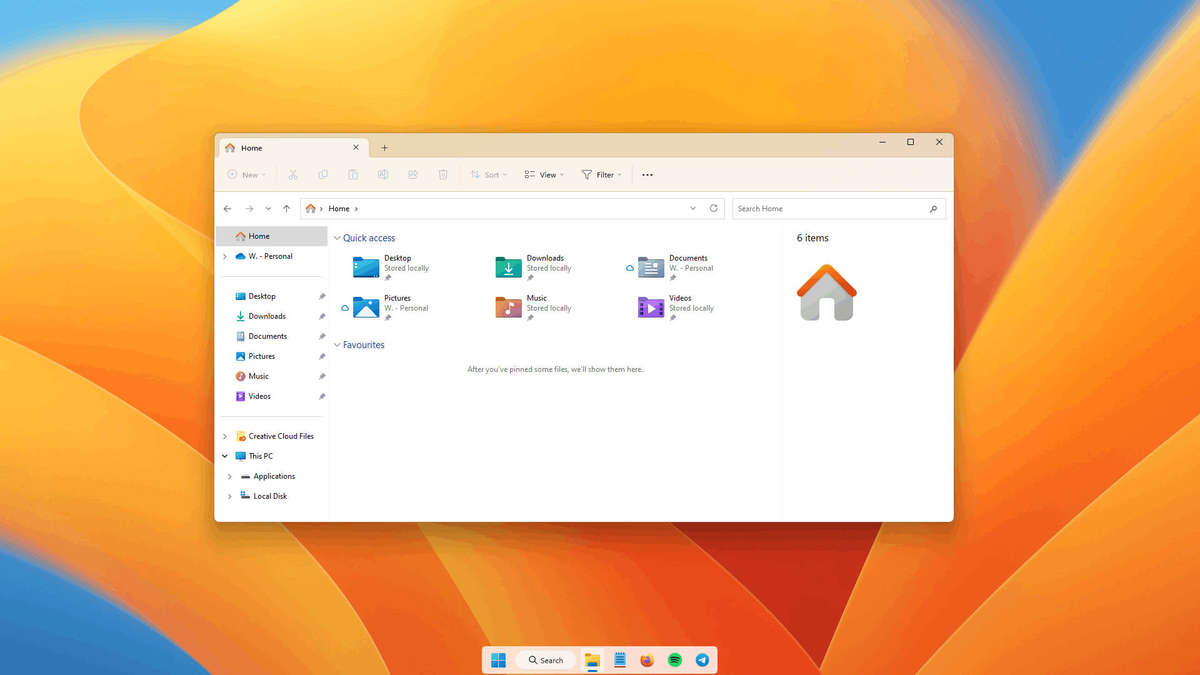Launch Spotify from the taskbar
This screenshot has width=1200, height=675.
point(675,660)
